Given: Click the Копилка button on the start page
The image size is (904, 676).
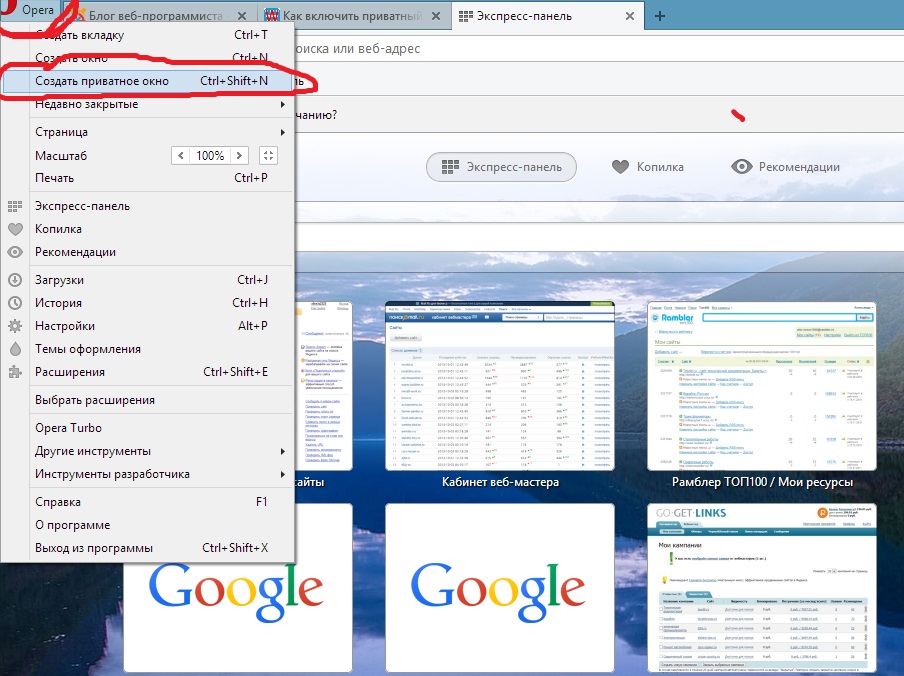Looking at the screenshot, I should (x=648, y=167).
